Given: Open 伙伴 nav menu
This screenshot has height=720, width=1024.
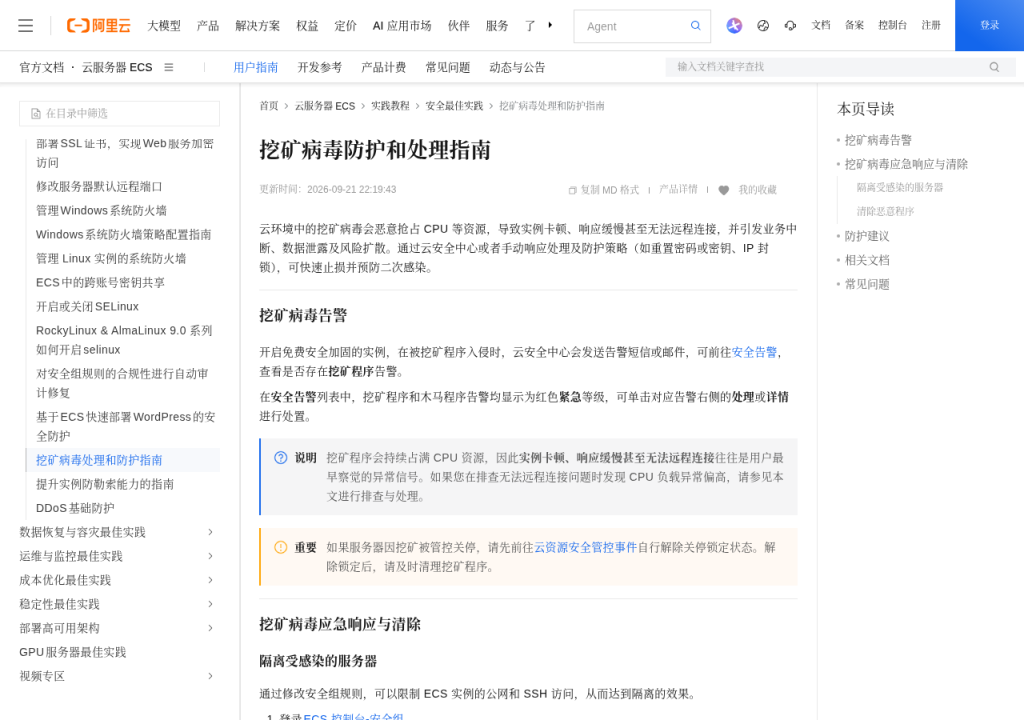Looking at the screenshot, I should point(458,25).
